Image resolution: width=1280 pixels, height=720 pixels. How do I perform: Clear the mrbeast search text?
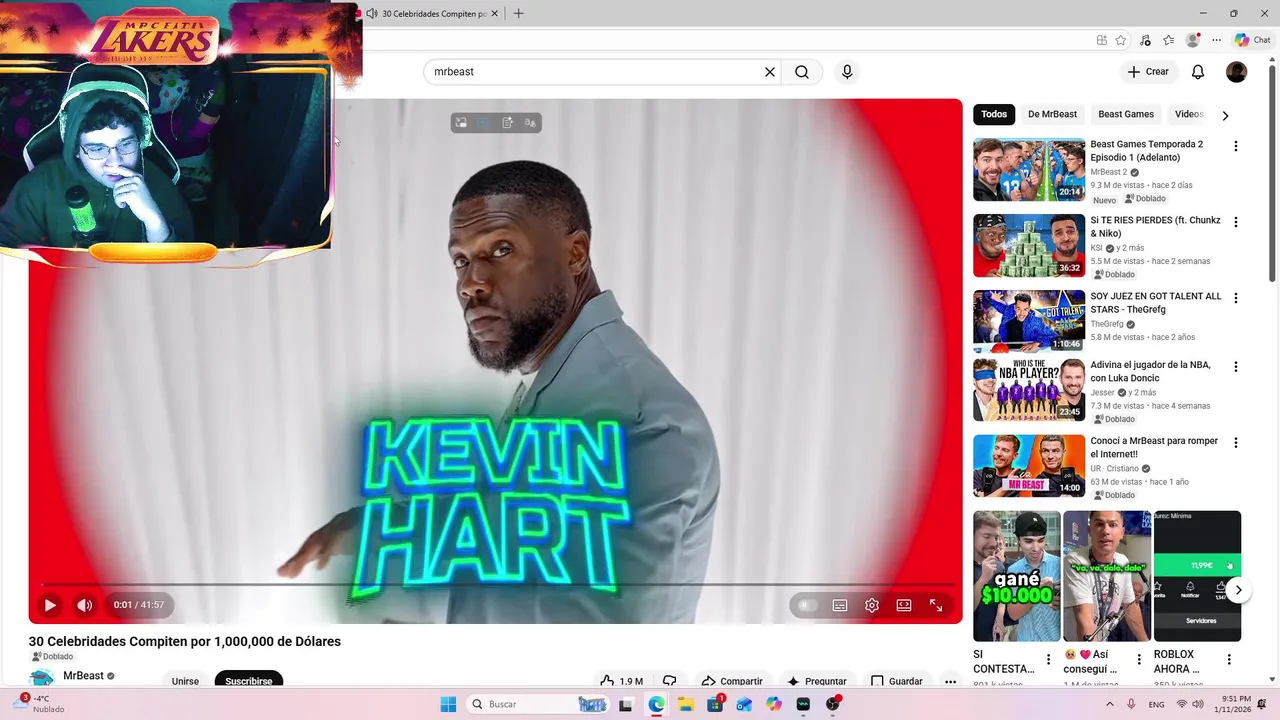pyautogui.click(x=770, y=72)
